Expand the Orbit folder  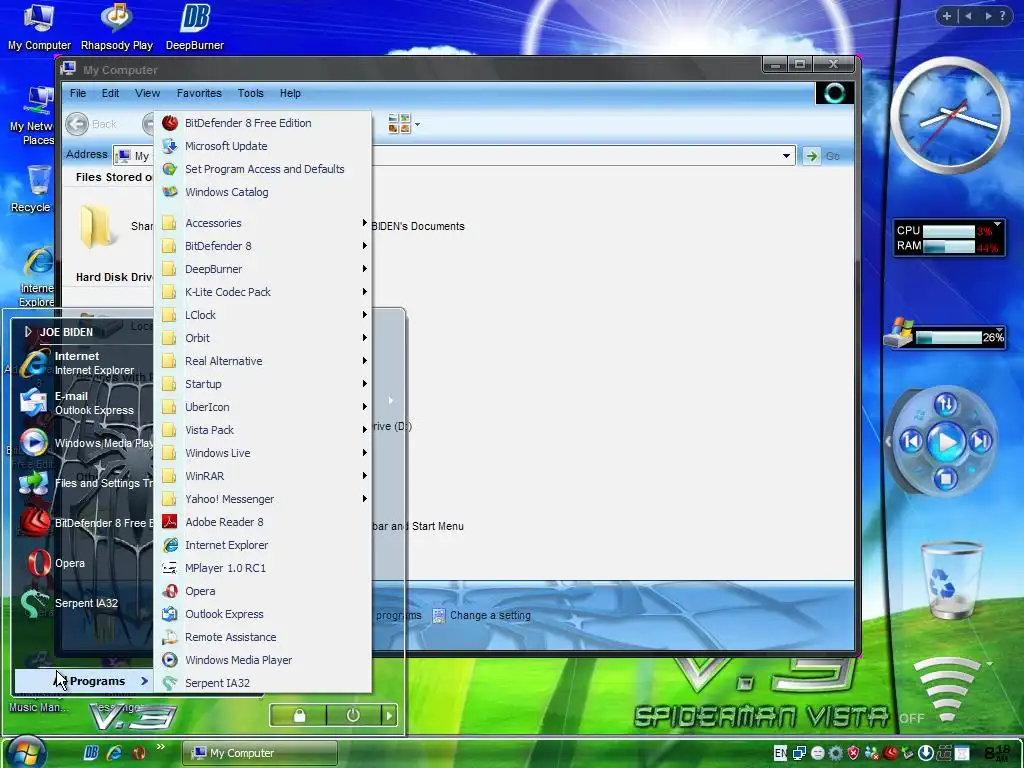click(x=263, y=338)
